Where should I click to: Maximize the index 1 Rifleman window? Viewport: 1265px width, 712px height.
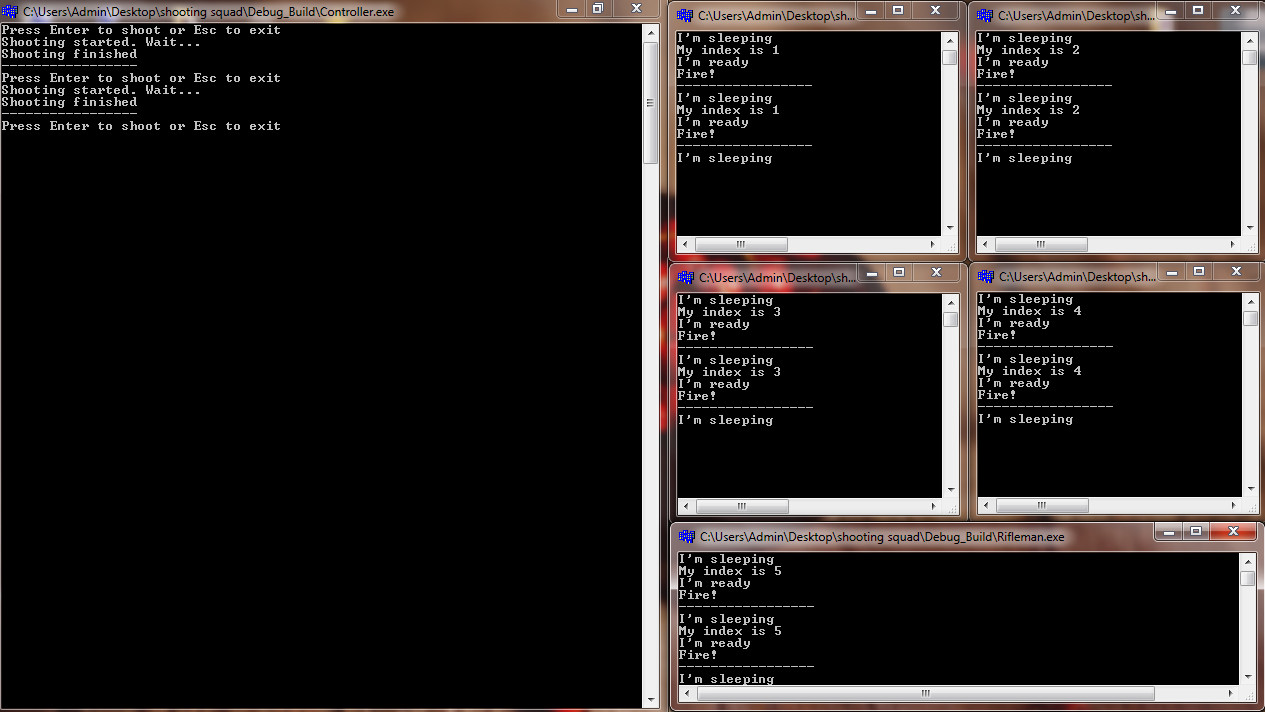[x=897, y=10]
